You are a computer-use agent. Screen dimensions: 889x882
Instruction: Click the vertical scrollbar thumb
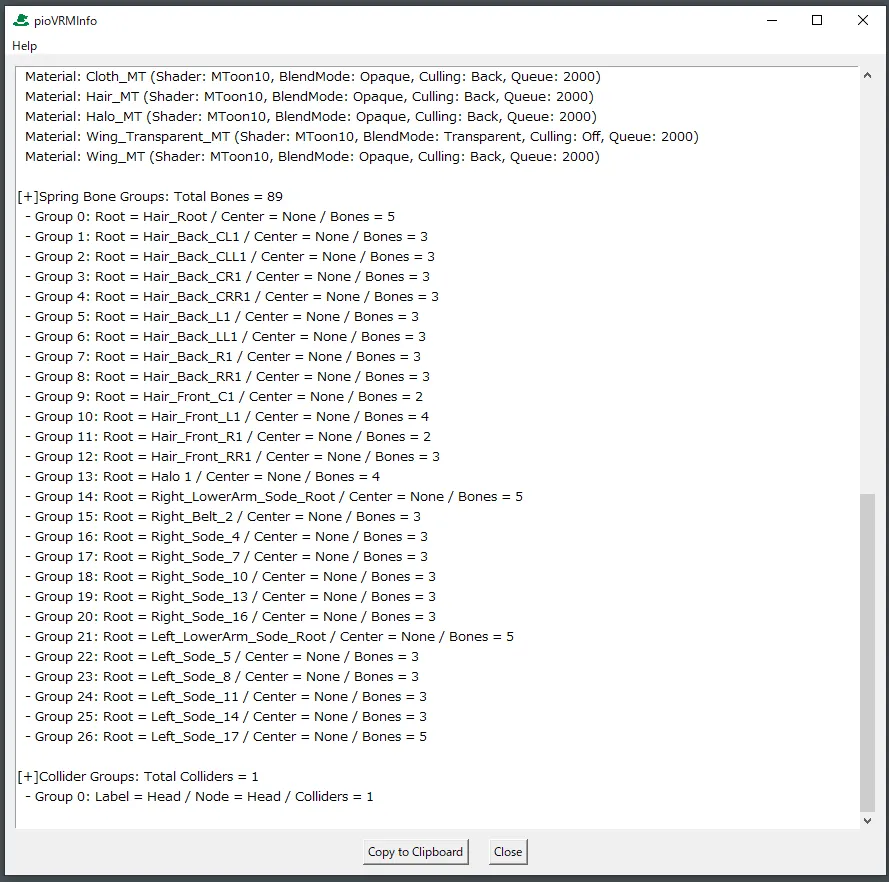point(867,652)
